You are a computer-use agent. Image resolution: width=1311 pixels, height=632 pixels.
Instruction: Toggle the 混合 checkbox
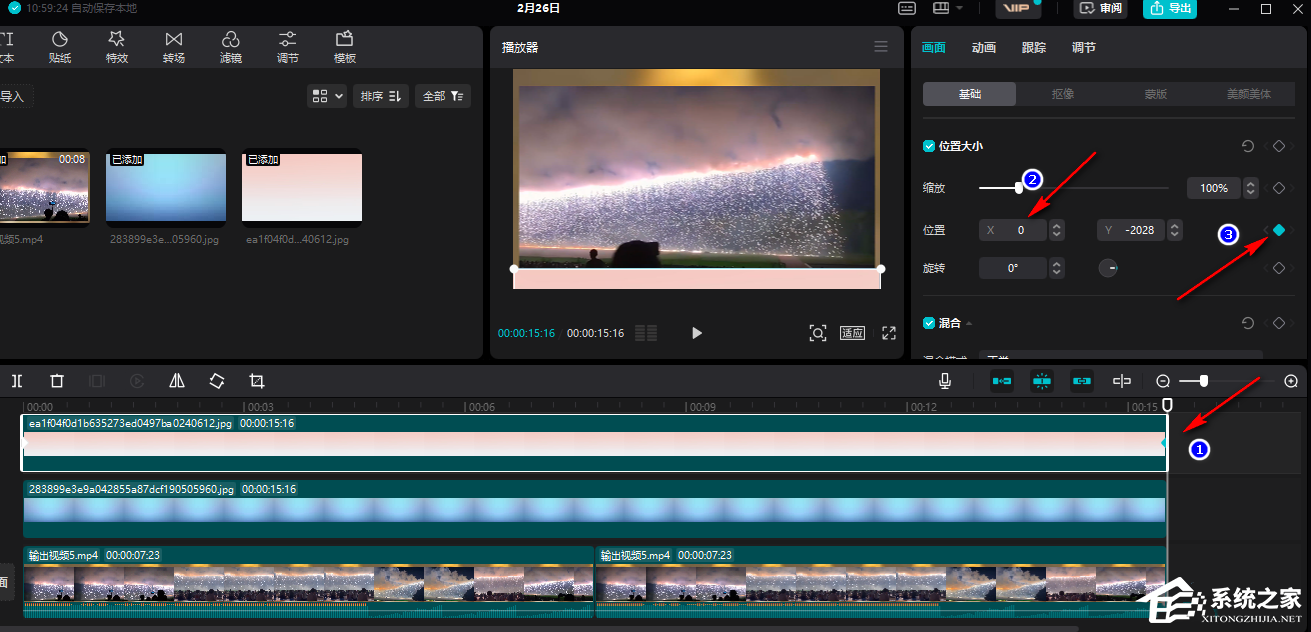click(x=929, y=323)
